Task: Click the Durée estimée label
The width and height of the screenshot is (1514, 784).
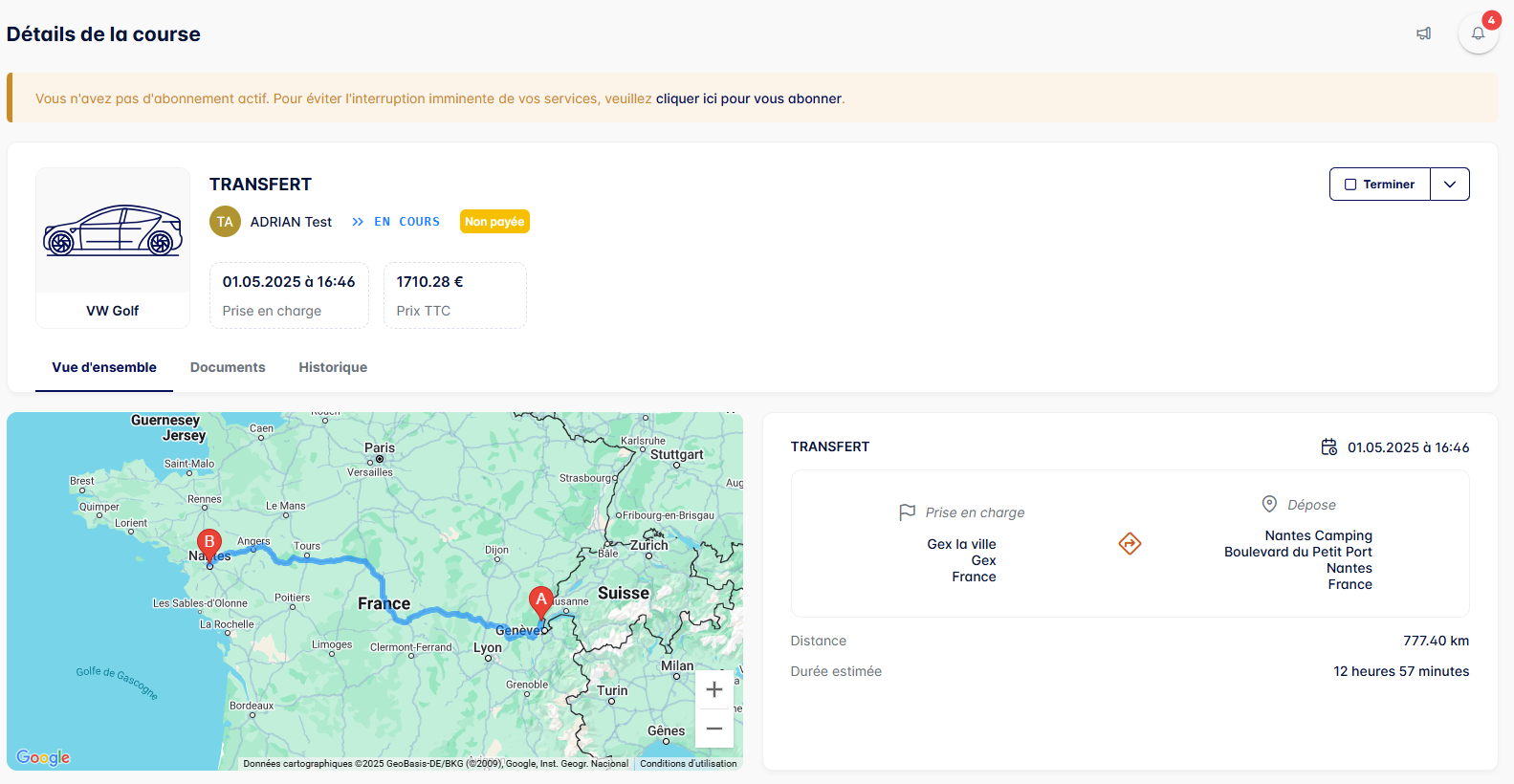Action: (x=836, y=671)
